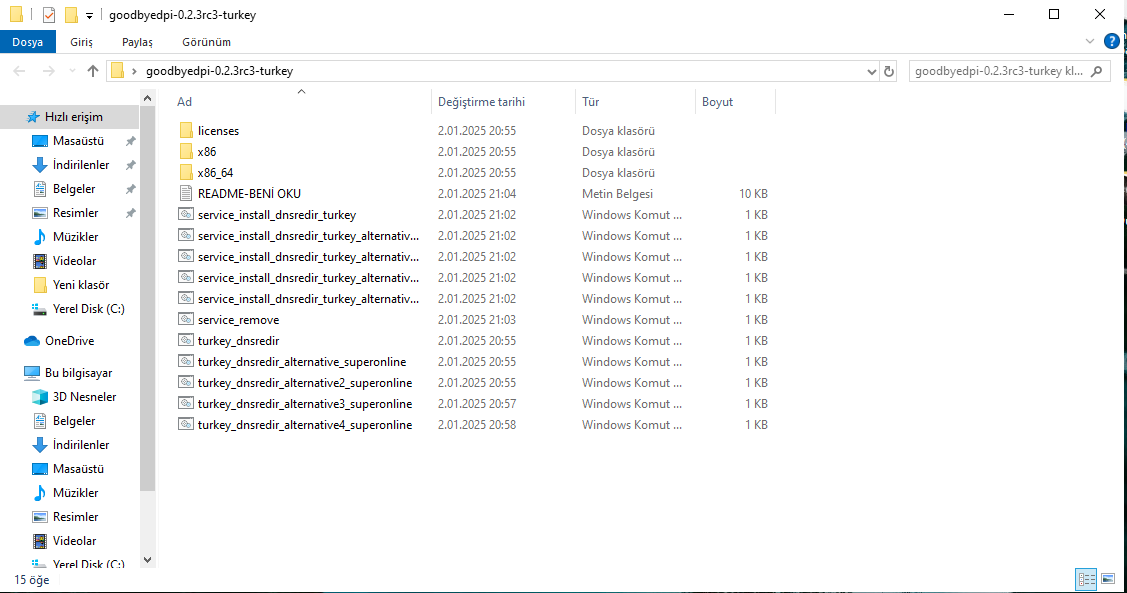Viewport: 1127px width, 593px height.
Task: Sort by Değiştirme tarihi column header
Action: (503, 102)
